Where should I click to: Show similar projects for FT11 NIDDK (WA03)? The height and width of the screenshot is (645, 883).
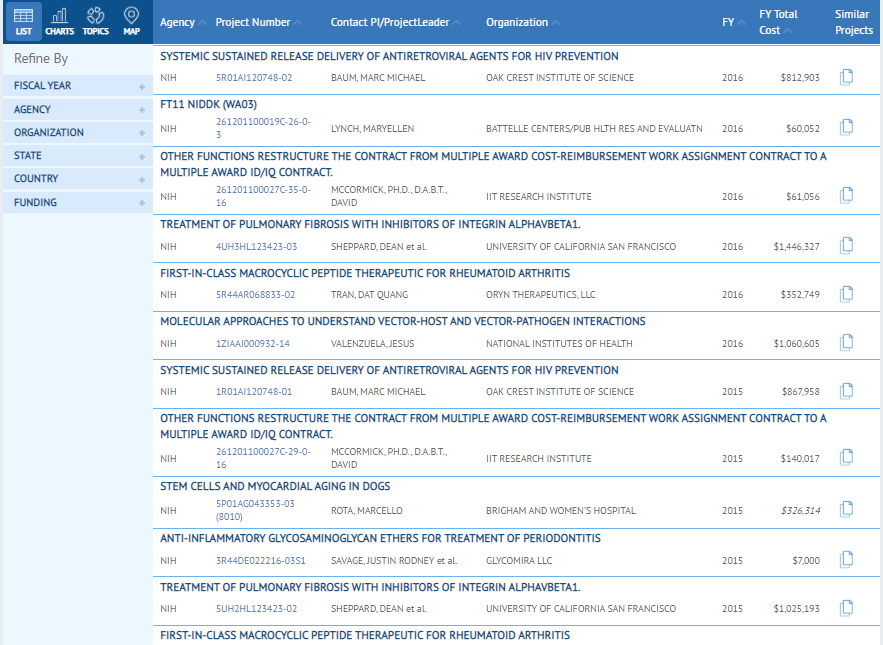846,128
